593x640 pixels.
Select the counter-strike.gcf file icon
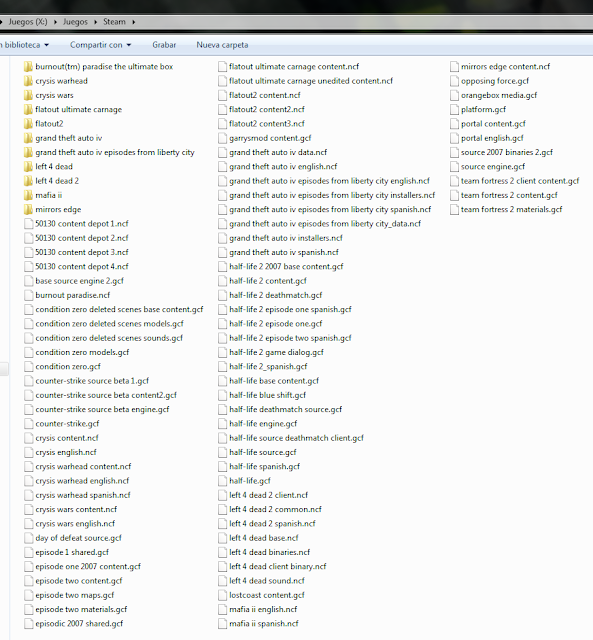(x=28, y=424)
